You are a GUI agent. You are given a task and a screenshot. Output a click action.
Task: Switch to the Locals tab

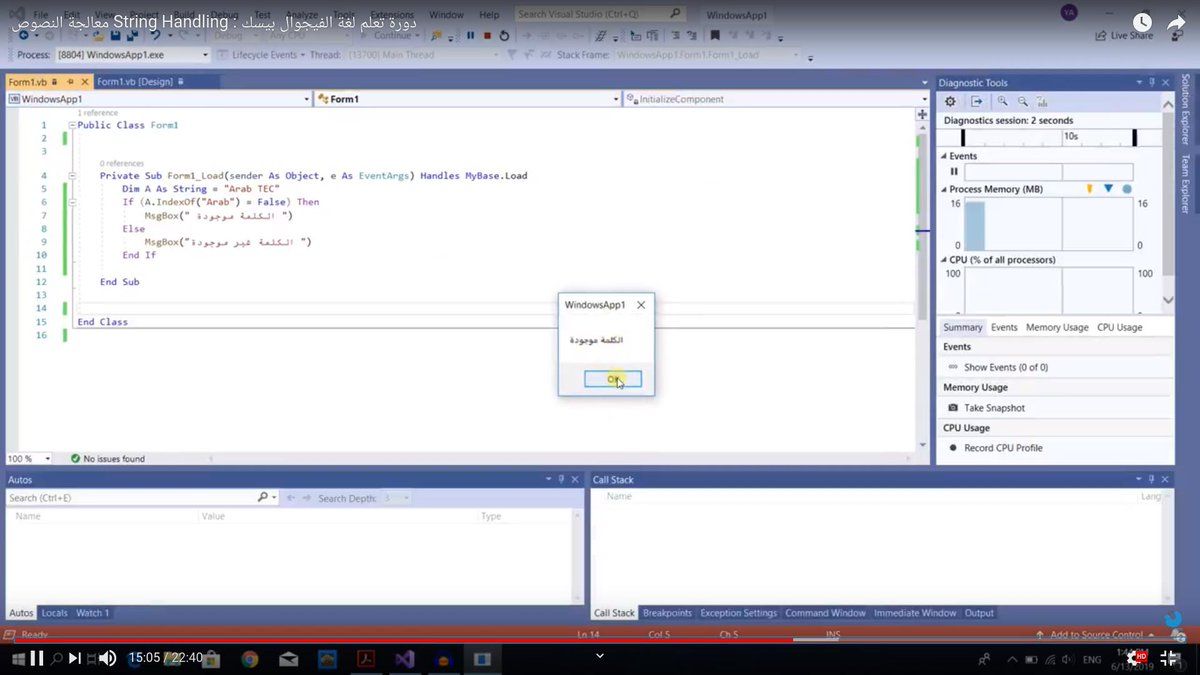[55, 613]
